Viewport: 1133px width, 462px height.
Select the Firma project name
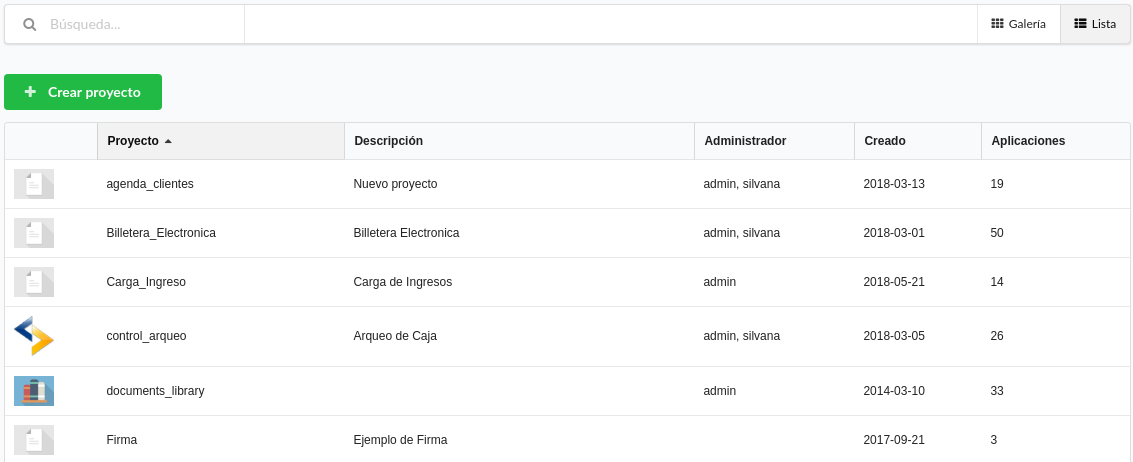(121, 440)
